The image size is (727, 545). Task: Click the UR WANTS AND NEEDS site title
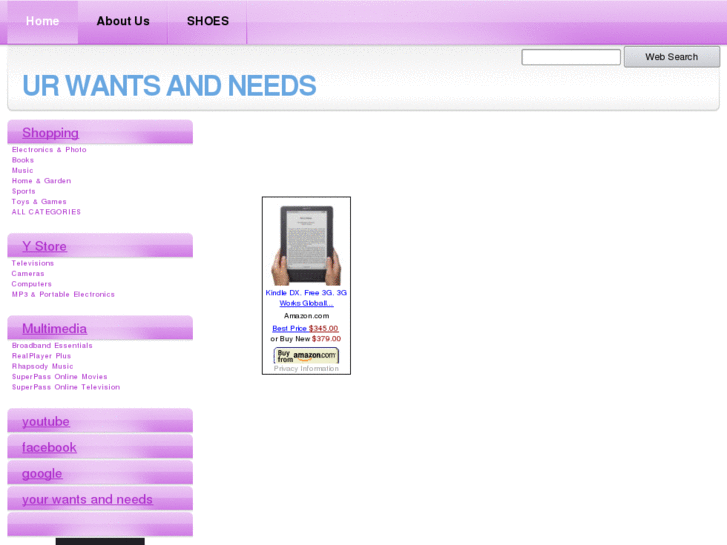(169, 86)
